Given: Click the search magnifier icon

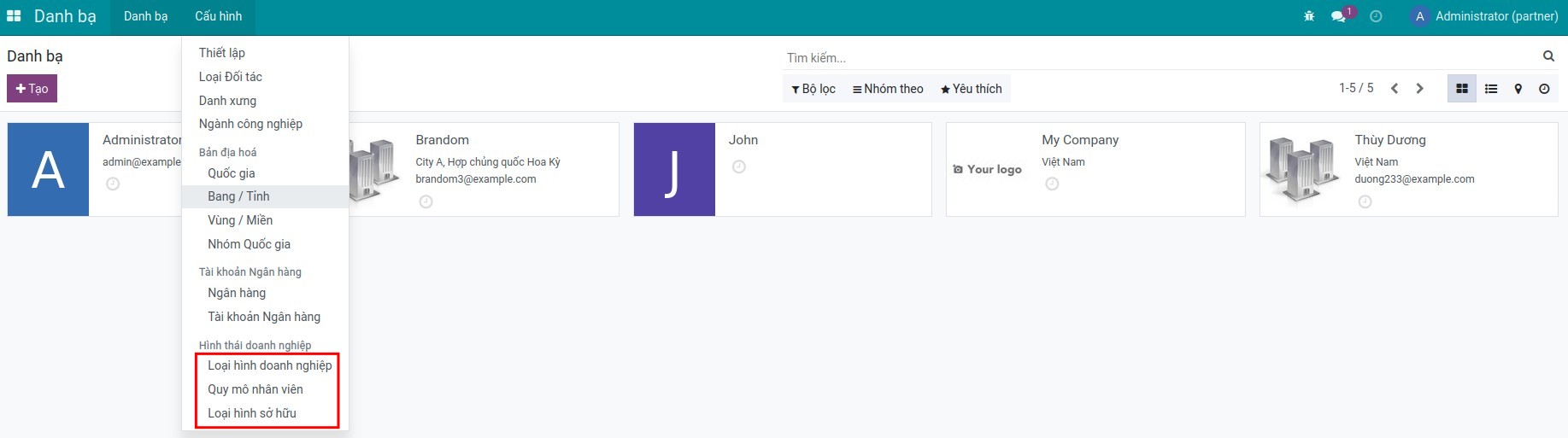Looking at the screenshot, I should coord(1548,56).
